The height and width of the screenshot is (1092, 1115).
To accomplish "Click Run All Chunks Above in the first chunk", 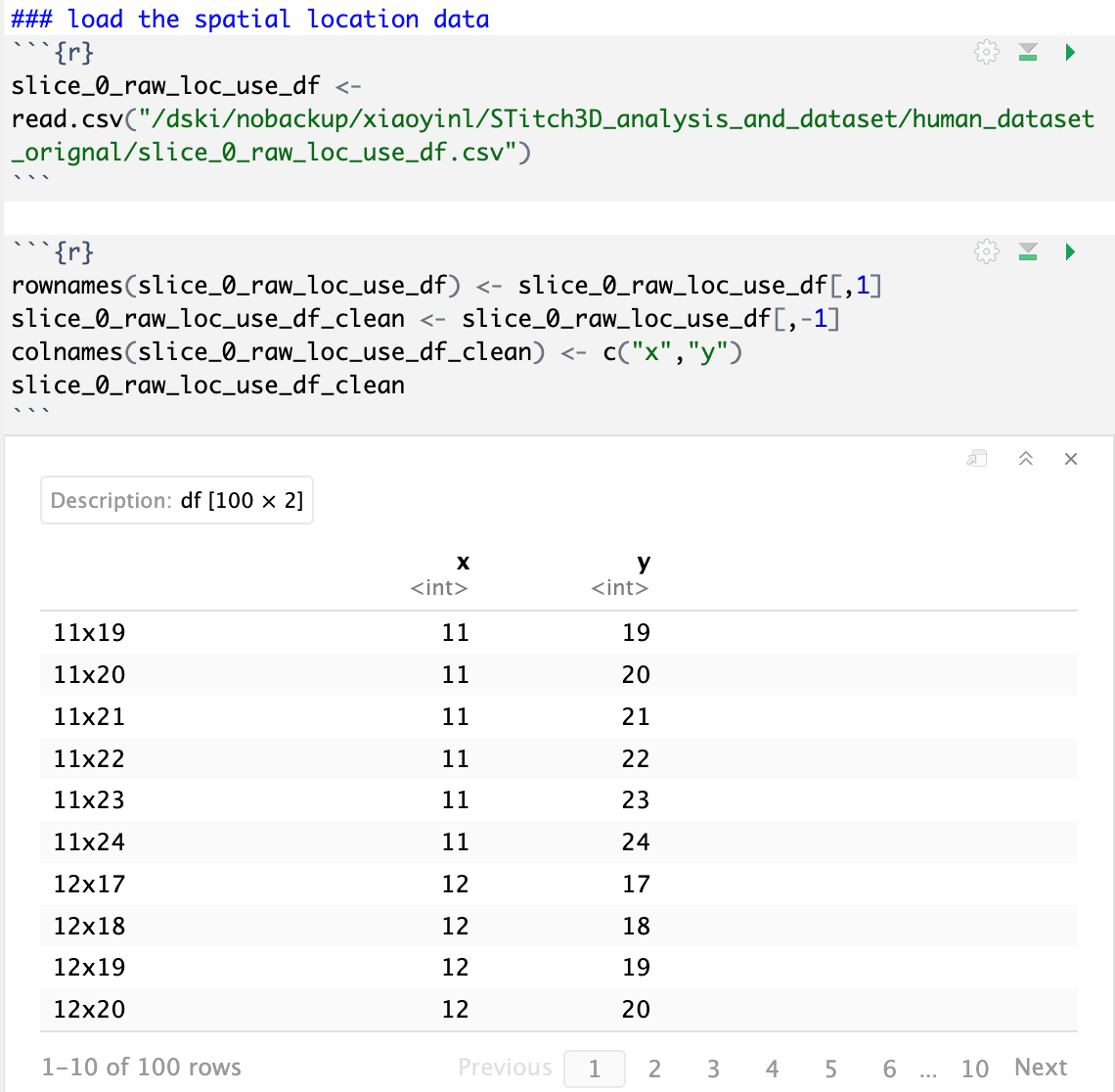I will pos(1028,53).
